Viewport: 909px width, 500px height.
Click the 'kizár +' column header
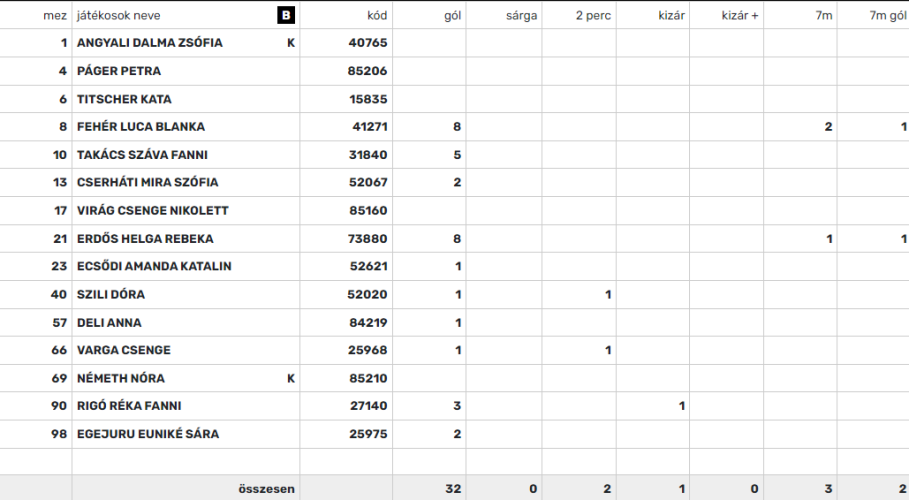click(740, 16)
